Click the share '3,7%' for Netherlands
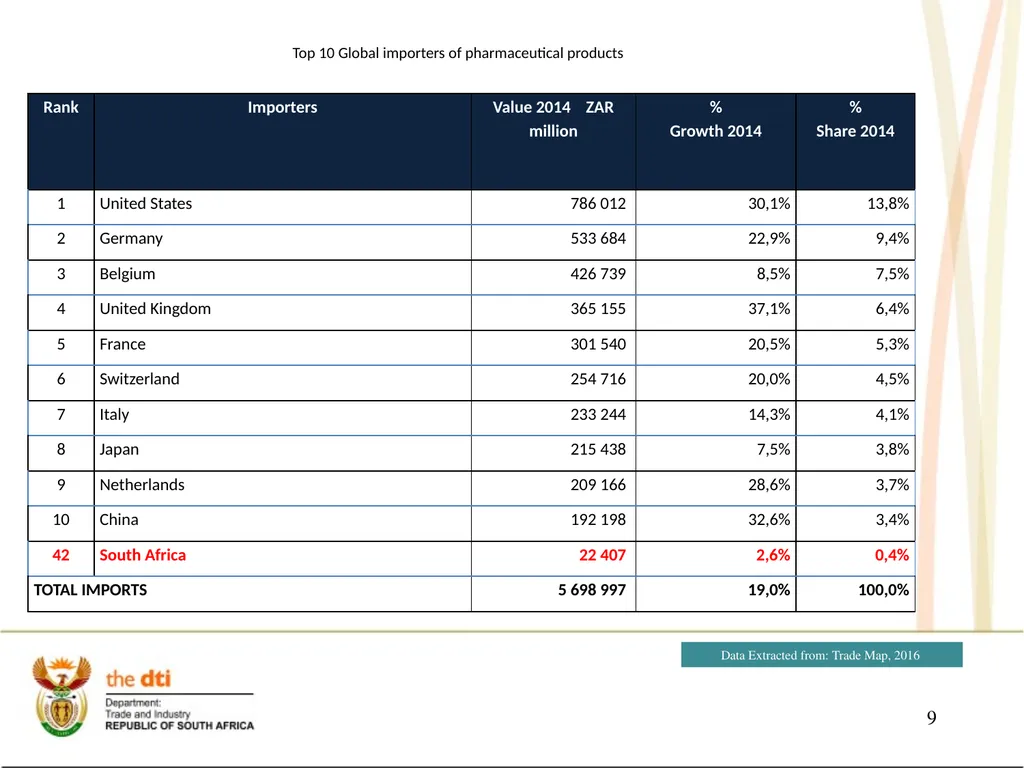Screen dimensions: 1024x768 coord(892,485)
